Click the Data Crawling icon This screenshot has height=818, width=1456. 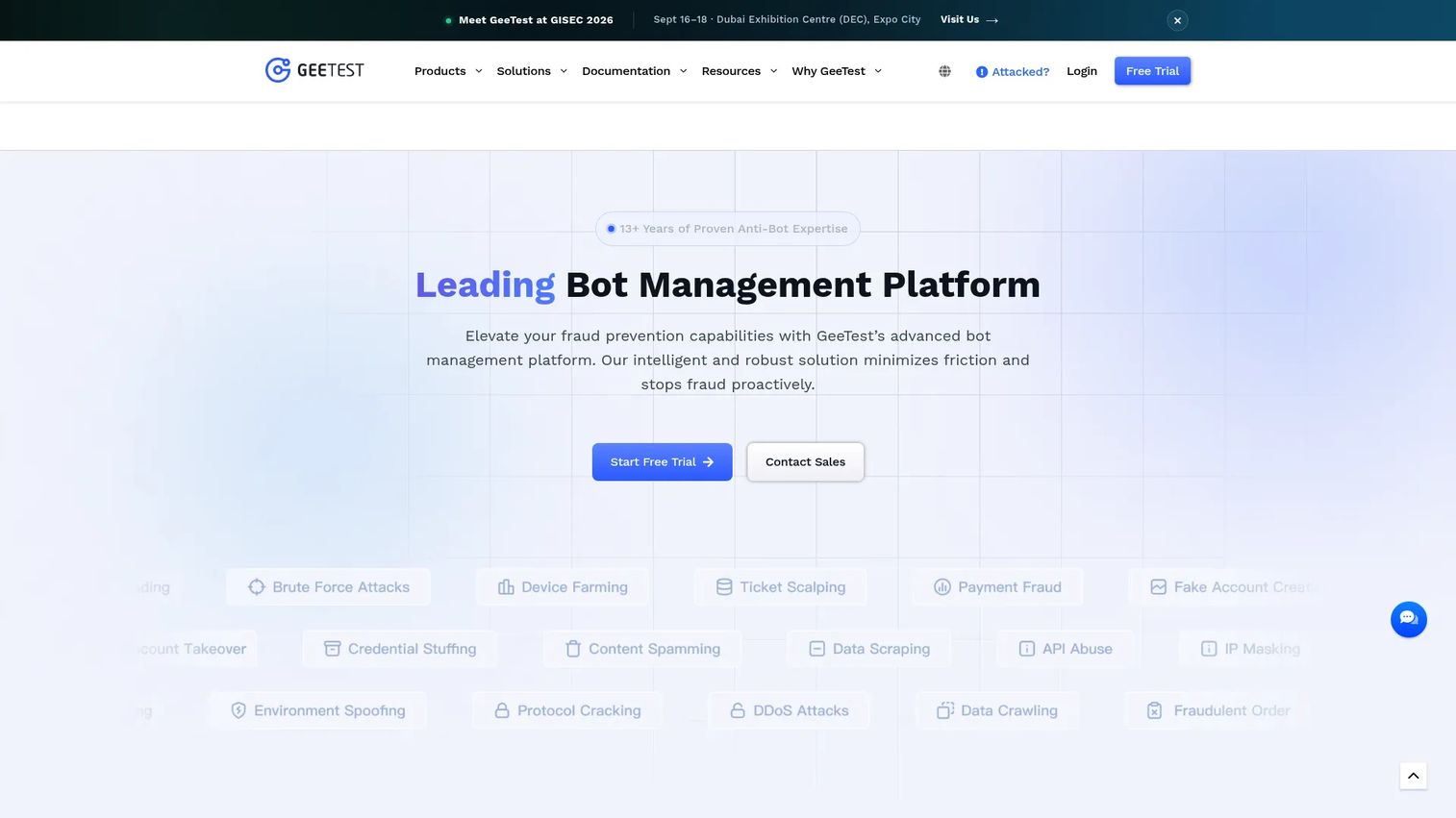point(945,710)
